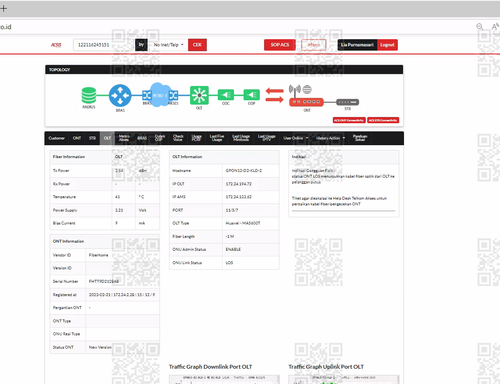Screen dimensions: 500x384
Task: Open the No Inet/Telp search type dropdown
Action: click(x=168, y=45)
